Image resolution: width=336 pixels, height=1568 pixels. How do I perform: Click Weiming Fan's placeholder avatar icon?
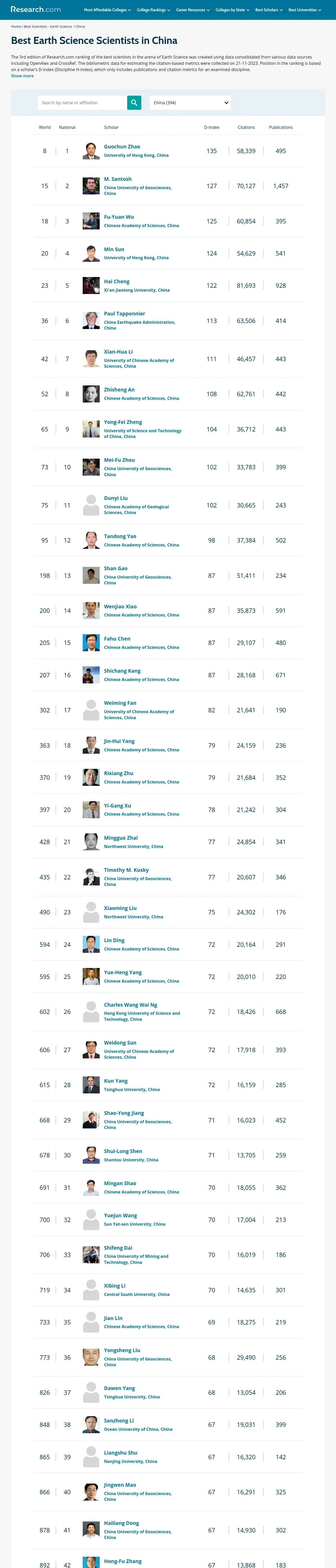tap(91, 710)
